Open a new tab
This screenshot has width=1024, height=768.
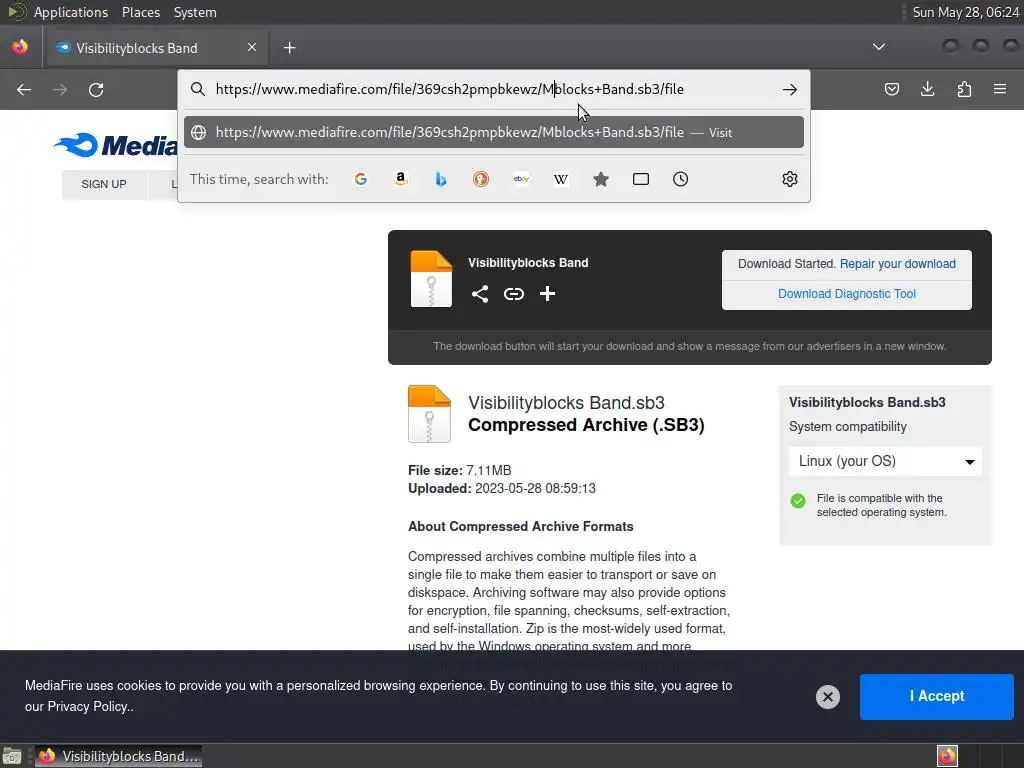[x=289, y=48]
